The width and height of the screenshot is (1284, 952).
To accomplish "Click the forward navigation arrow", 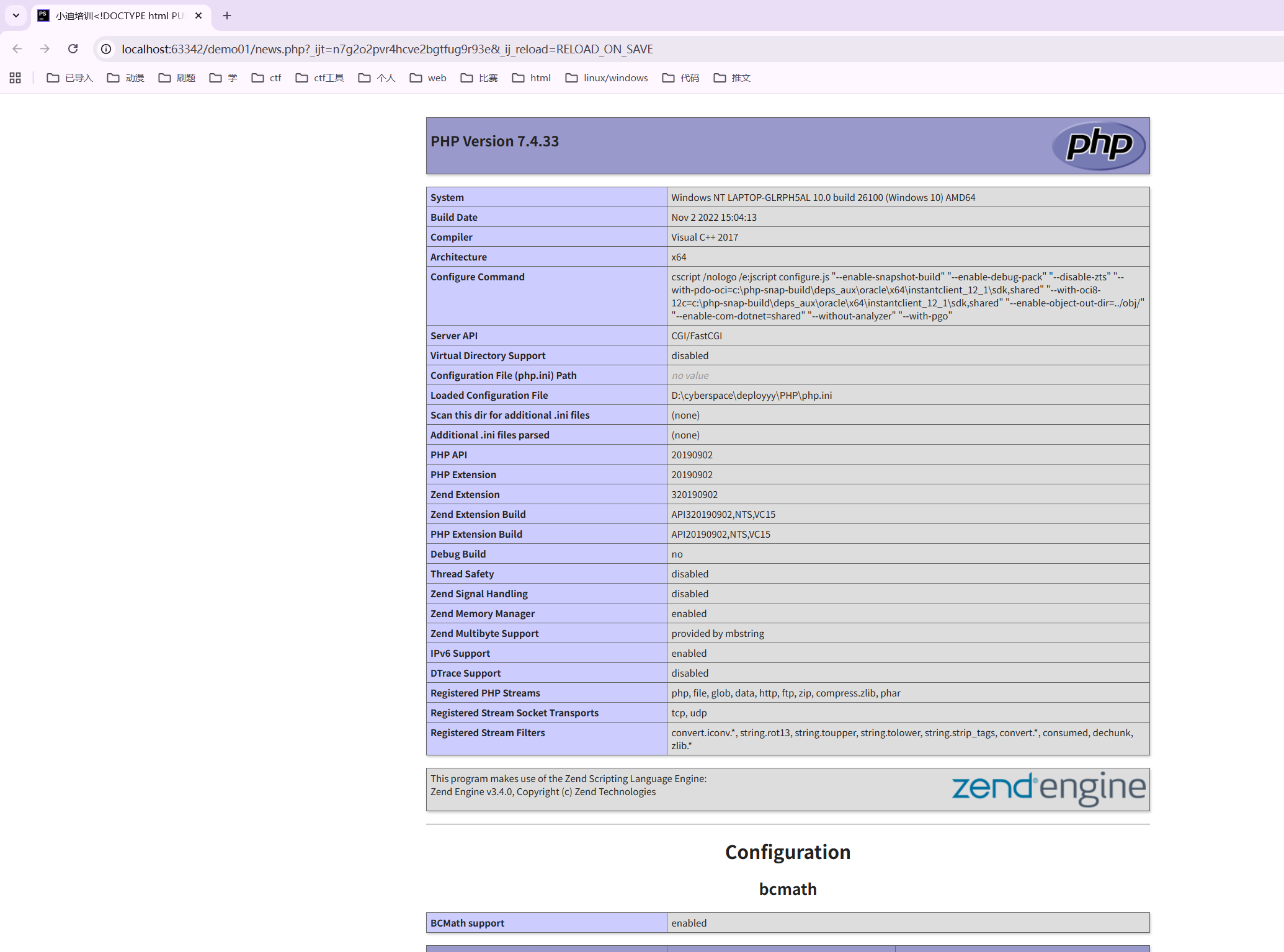I will [45, 49].
